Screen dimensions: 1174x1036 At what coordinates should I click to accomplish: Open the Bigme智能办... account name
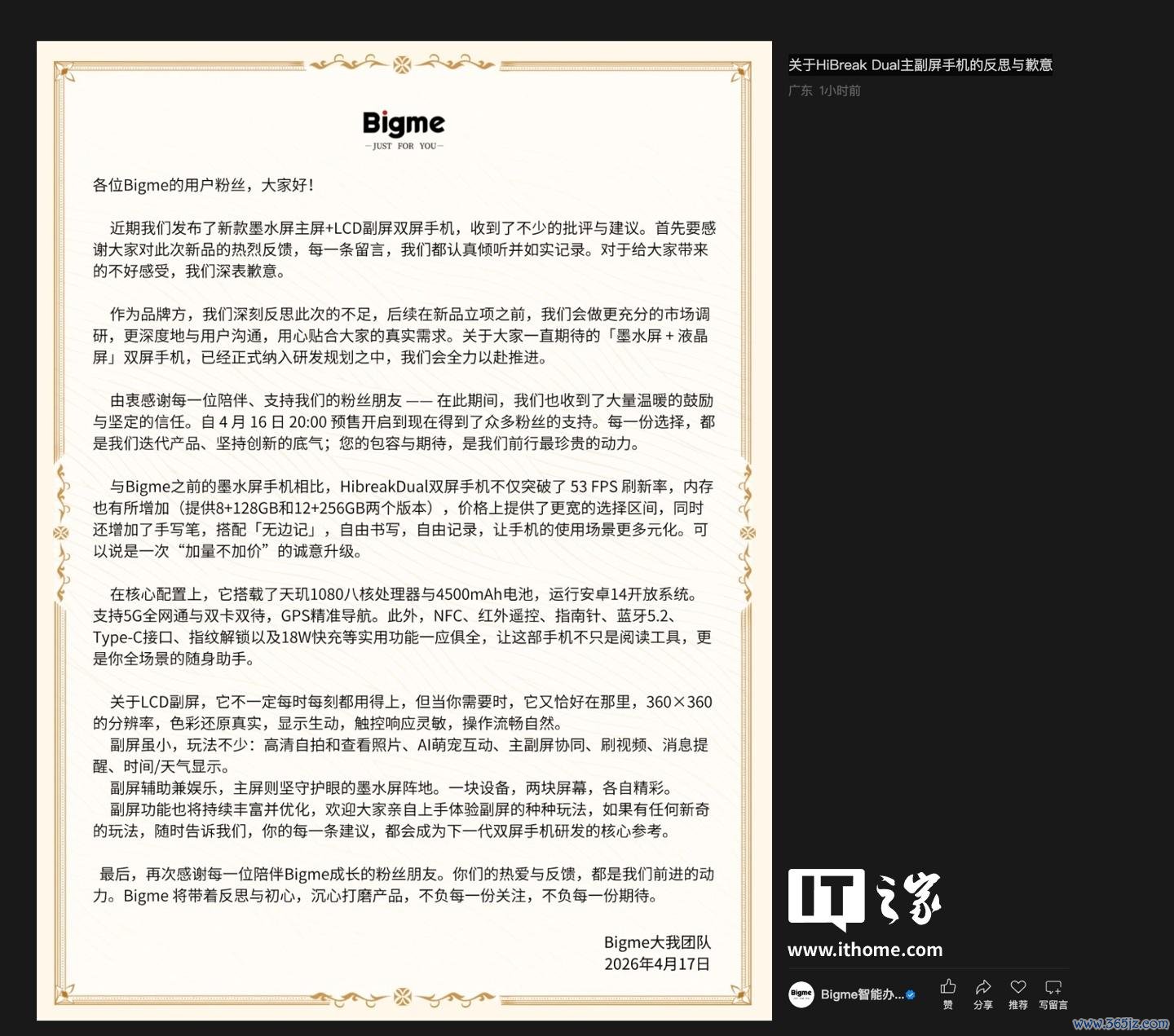click(x=862, y=994)
